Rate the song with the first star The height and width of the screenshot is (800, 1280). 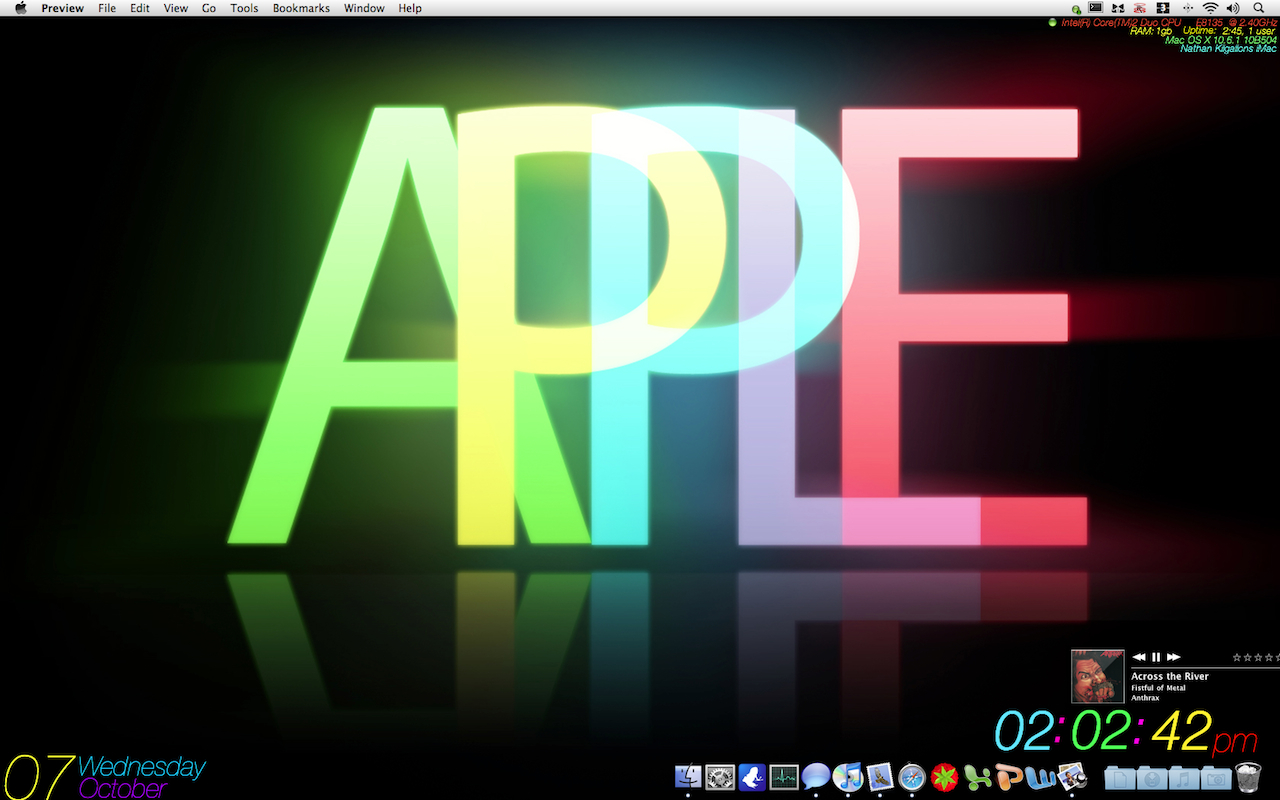click(1237, 657)
